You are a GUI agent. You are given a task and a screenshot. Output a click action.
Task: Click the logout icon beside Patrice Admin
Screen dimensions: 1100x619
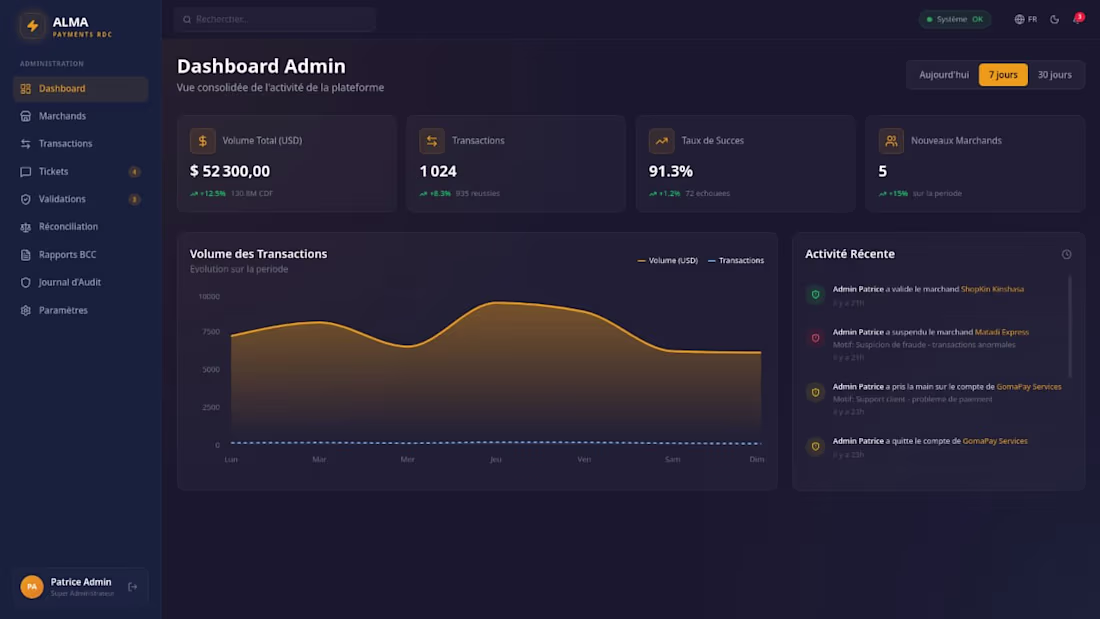click(x=133, y=587)
